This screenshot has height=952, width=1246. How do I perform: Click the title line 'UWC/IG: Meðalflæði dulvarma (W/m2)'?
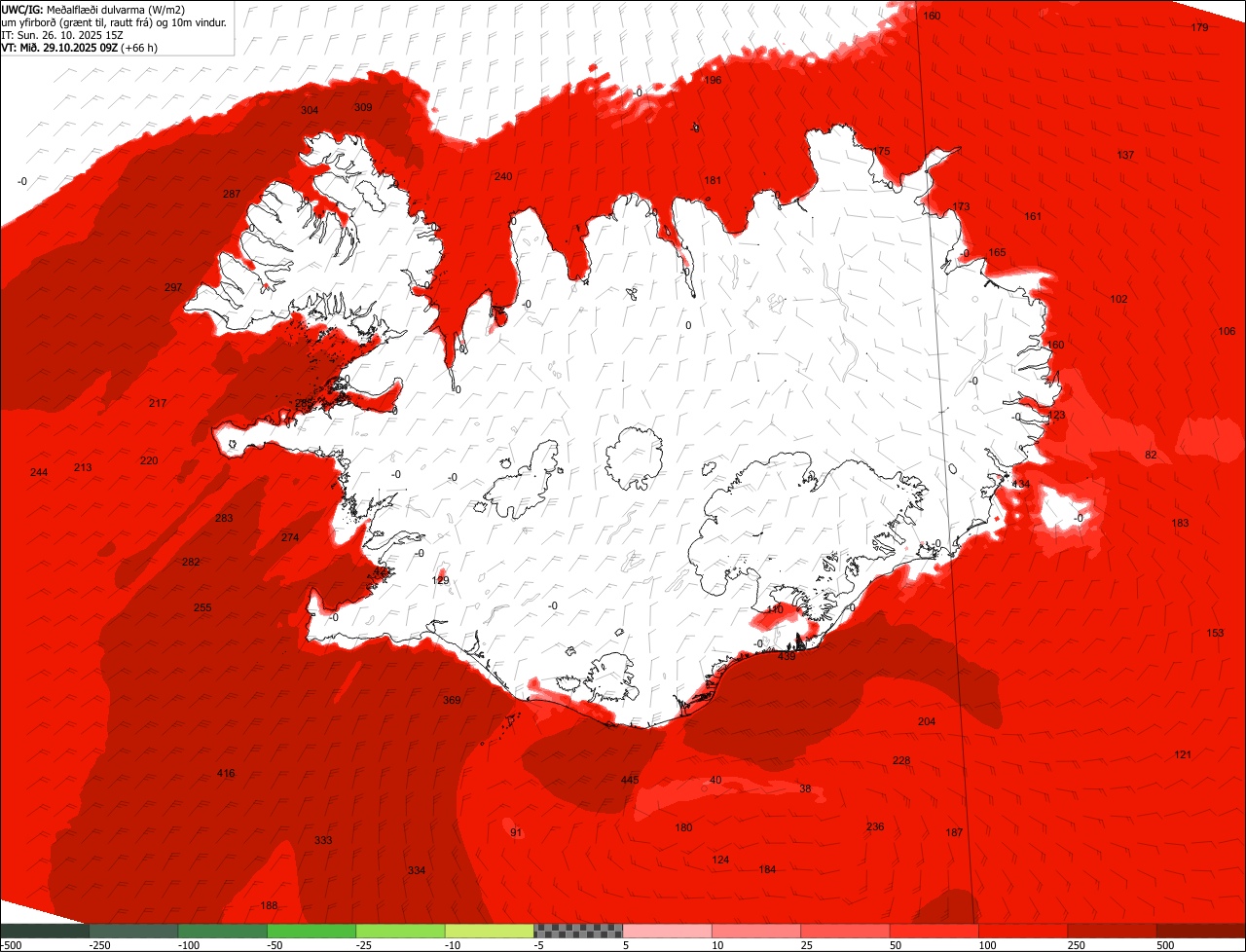pos(93,9)
